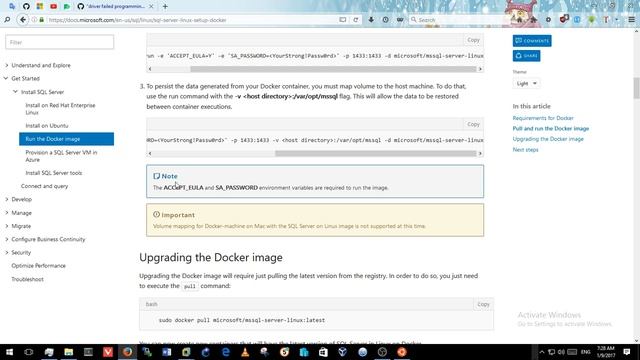Open the Theme dropdown set to Light
This screenshot has height=360, width=640.
point(527,83)
